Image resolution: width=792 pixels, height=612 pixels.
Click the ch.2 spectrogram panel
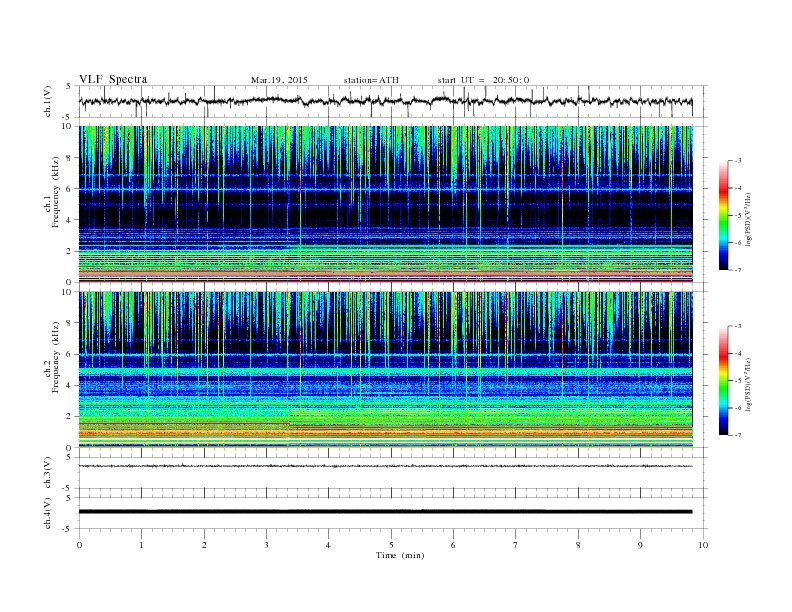pyautogui.click(x=386, y=370)
